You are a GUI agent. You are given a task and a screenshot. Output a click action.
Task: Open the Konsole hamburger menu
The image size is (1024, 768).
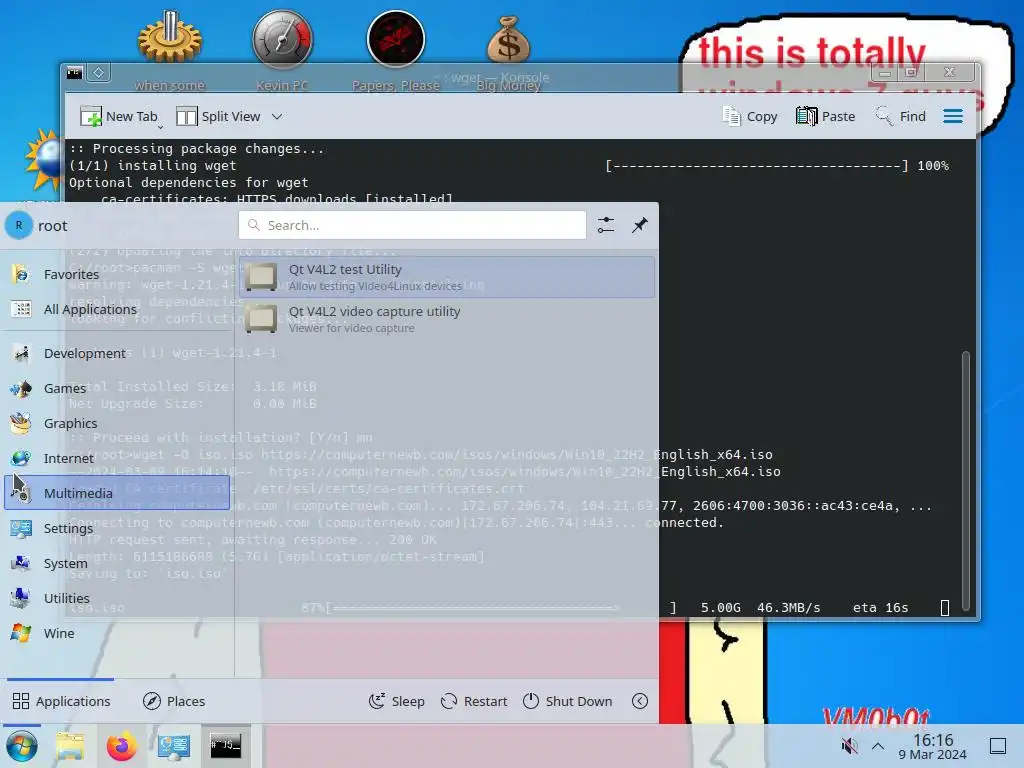(953, 116)
